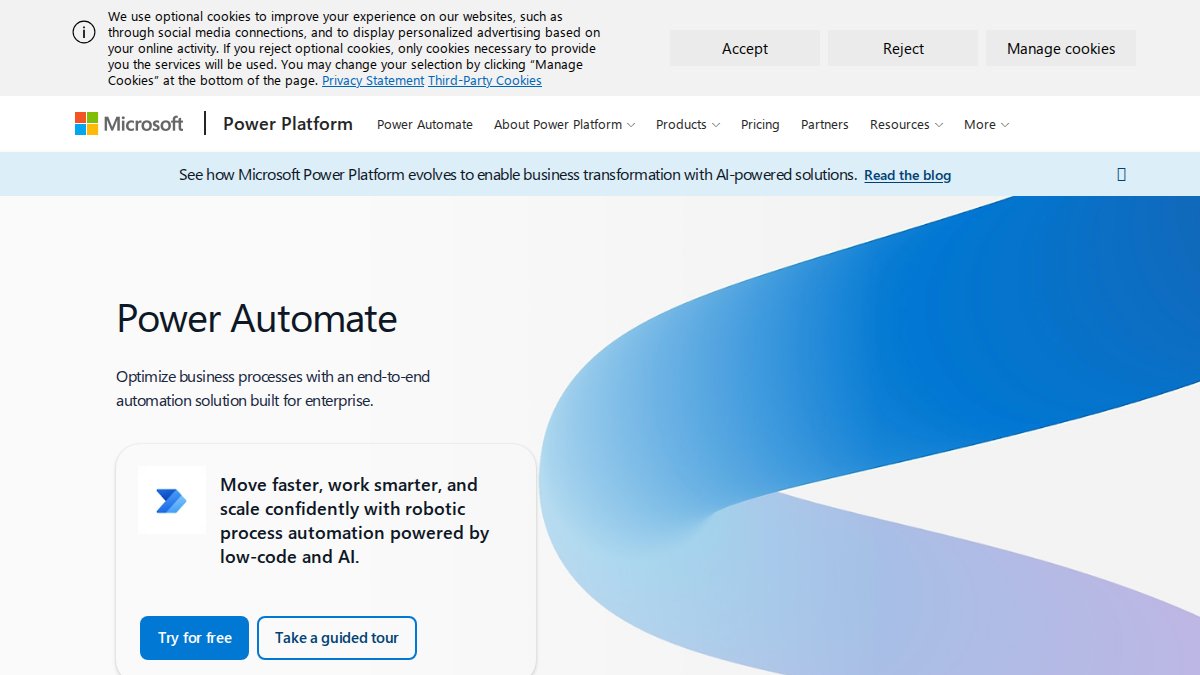
Task: Click the 'See how Microsoft Power Platform evolves' banner text
Action: click(x=518, y=174)
